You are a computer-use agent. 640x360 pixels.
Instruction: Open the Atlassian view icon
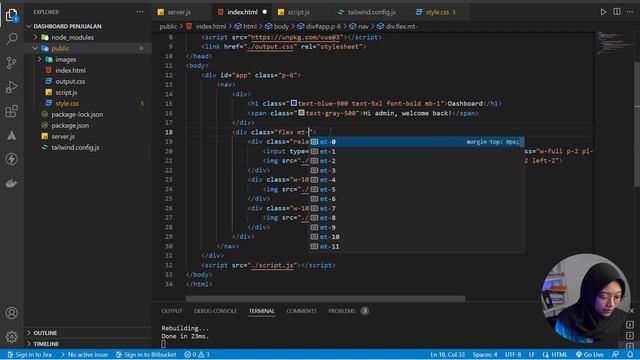[11, 135]
